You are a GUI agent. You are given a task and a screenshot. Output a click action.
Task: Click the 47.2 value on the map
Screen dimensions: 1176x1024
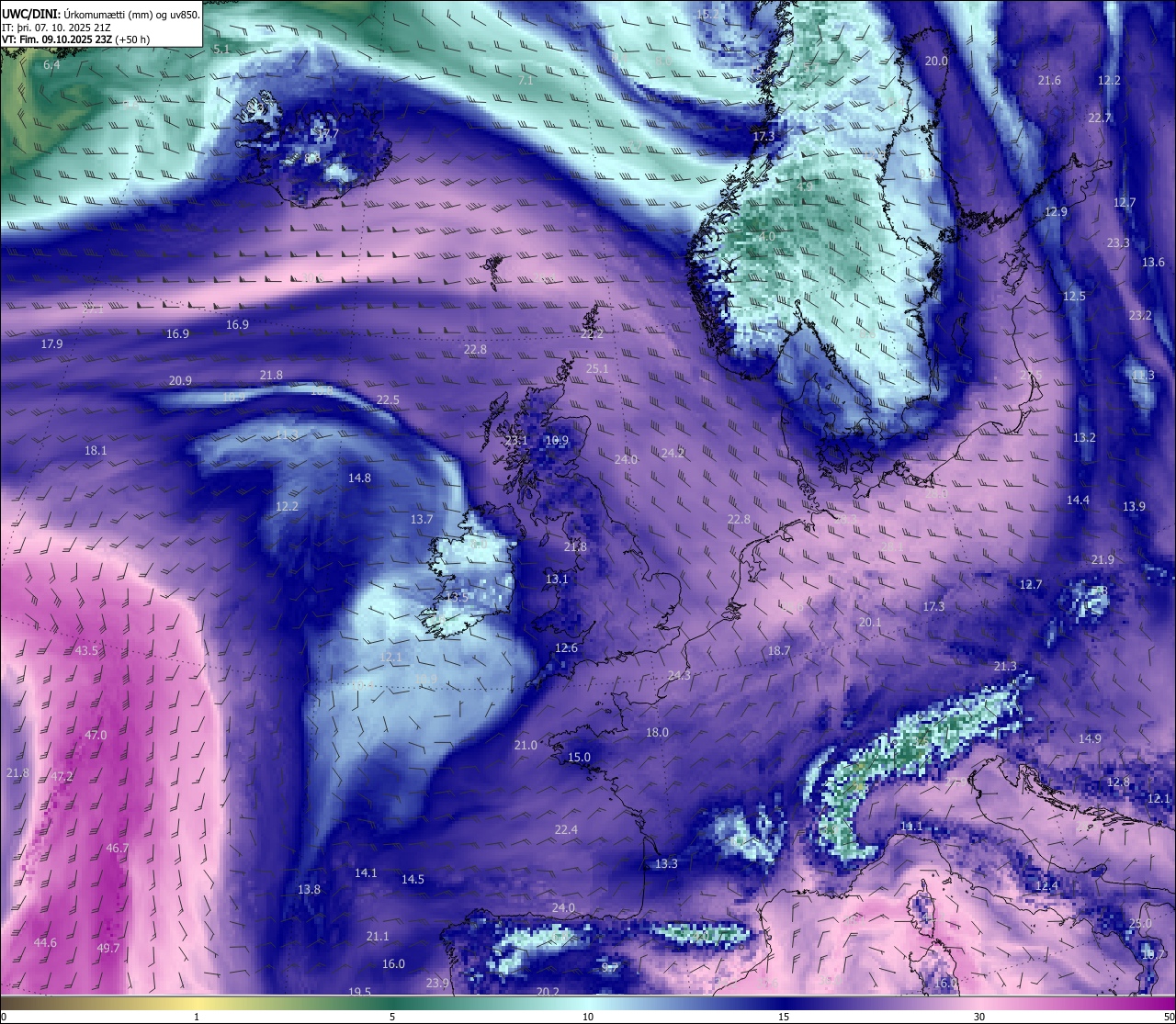click(62, 777)
